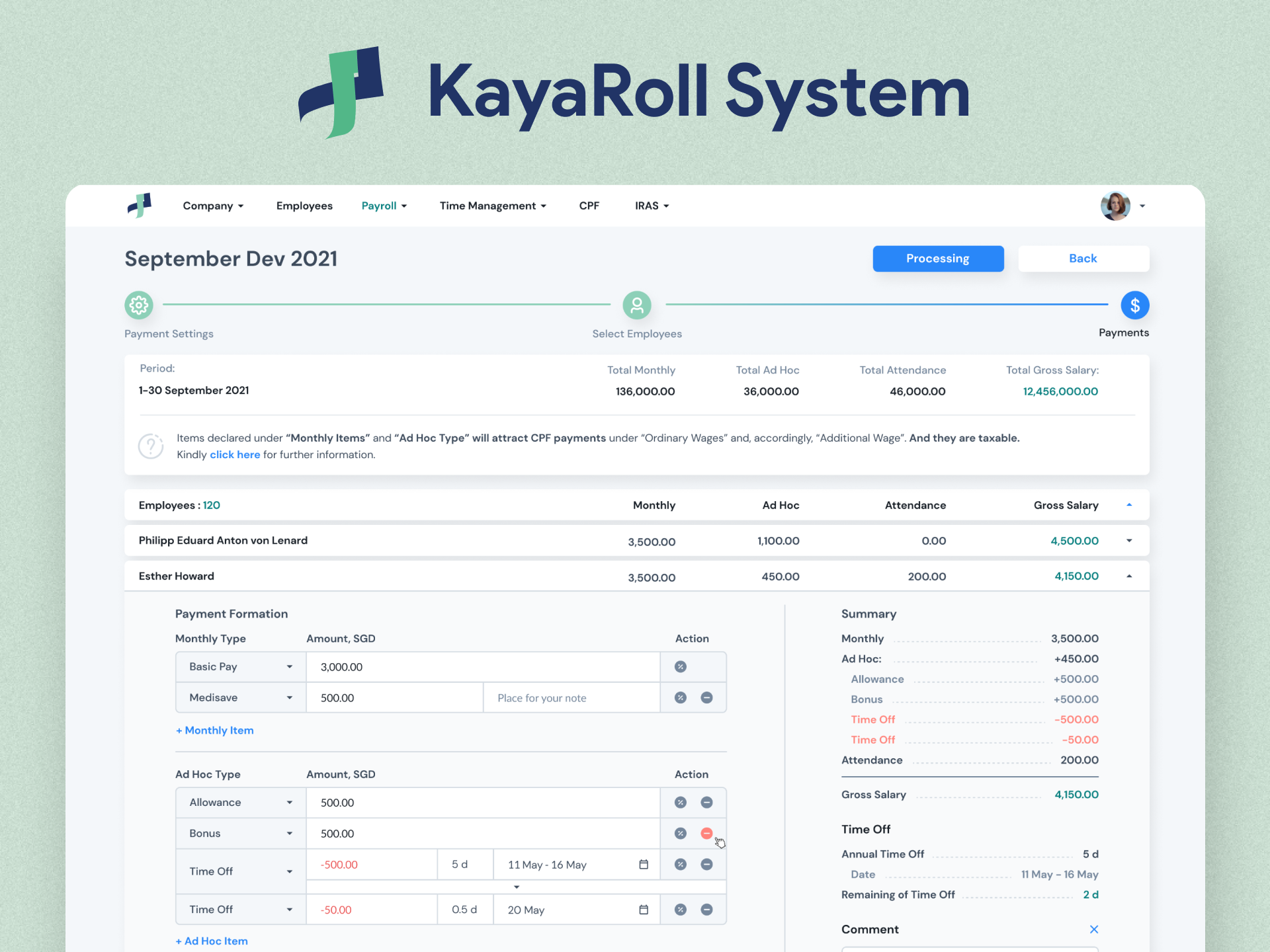
Task: Open calendar icon for 20 May date
Action: click(x=644, y=910)
